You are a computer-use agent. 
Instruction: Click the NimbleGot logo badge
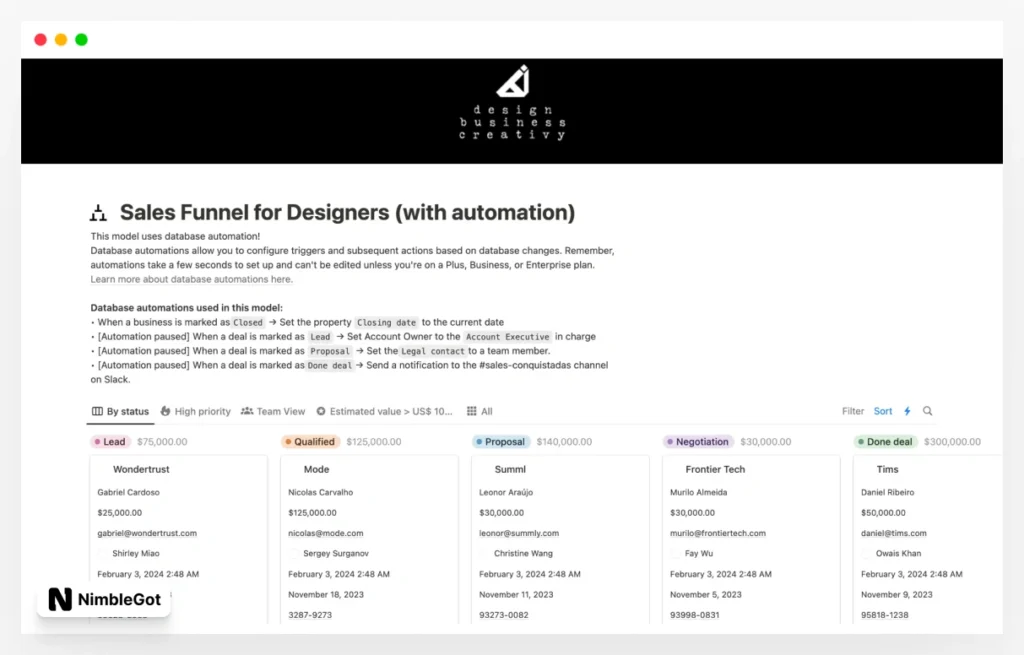point(103,599)
